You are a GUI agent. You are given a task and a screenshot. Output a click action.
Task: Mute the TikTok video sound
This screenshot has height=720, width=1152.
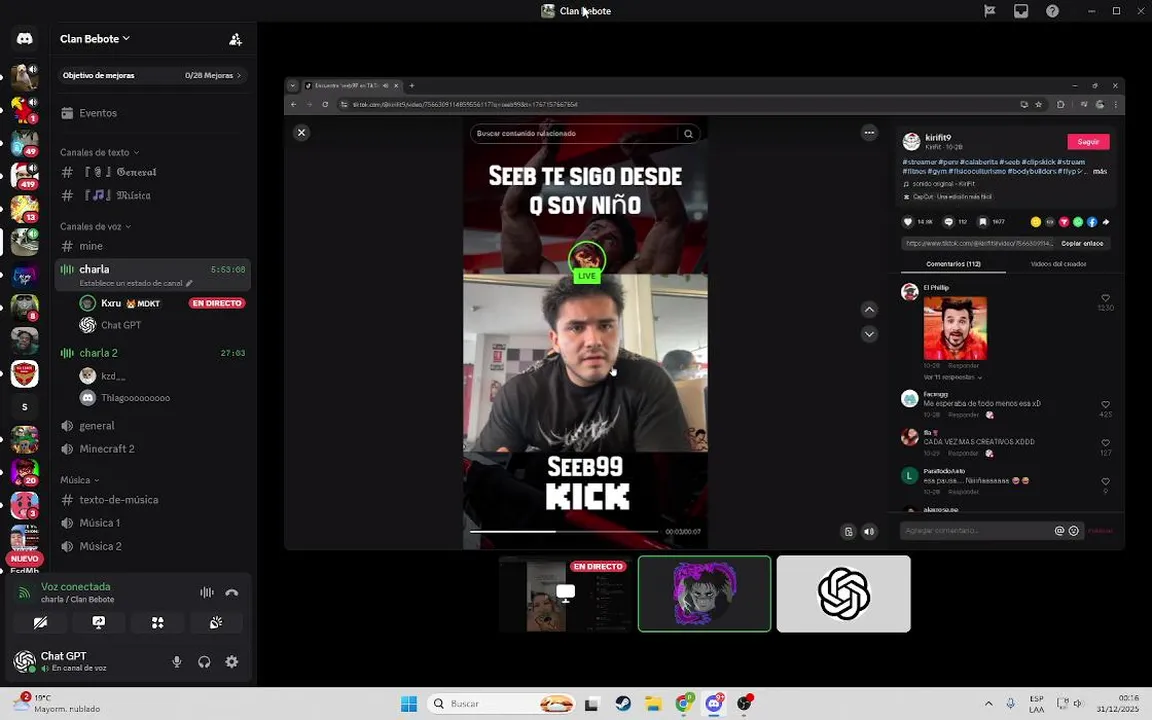pos(869,532)
